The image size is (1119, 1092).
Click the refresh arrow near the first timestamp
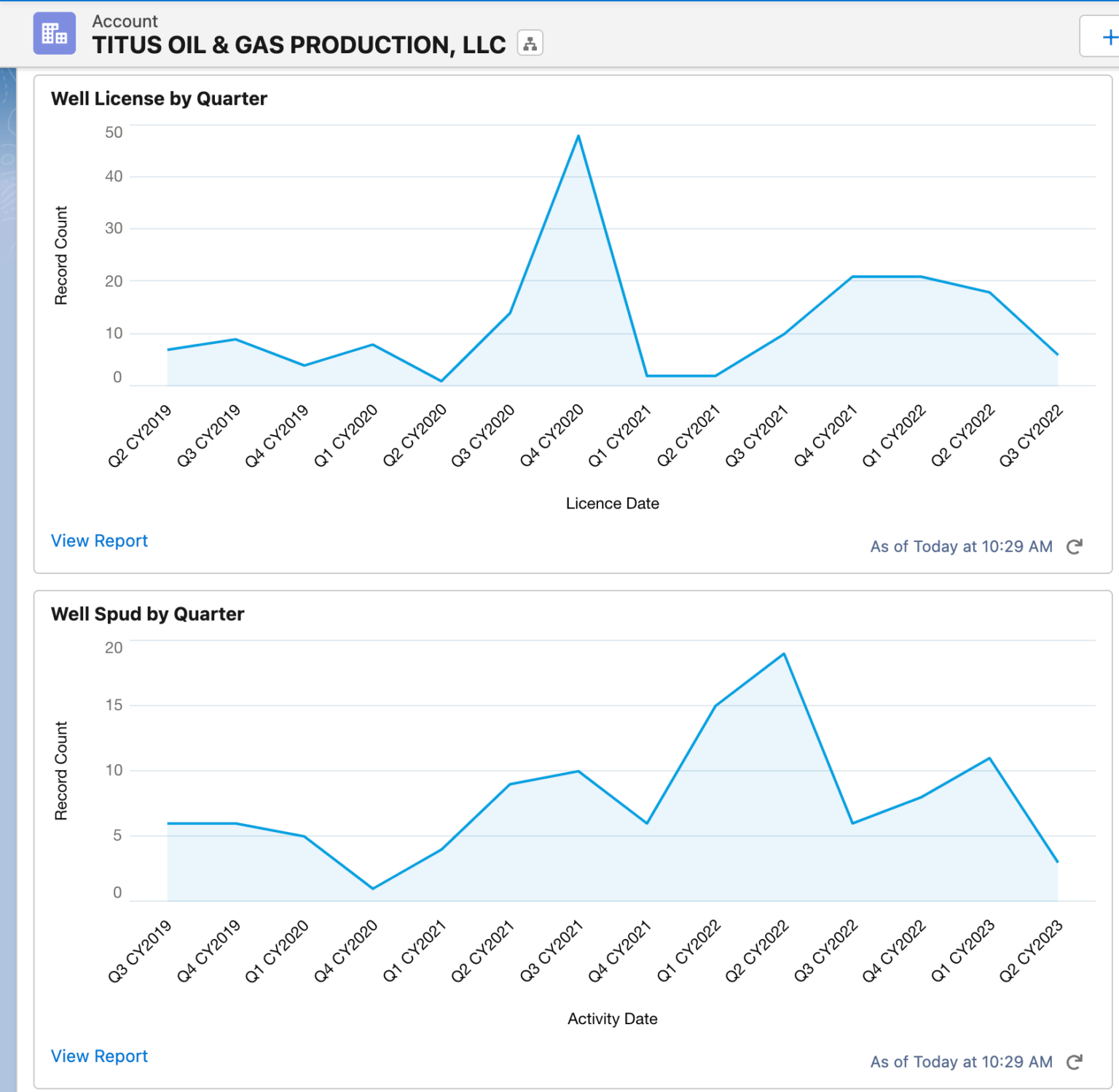coord(1075,547)
